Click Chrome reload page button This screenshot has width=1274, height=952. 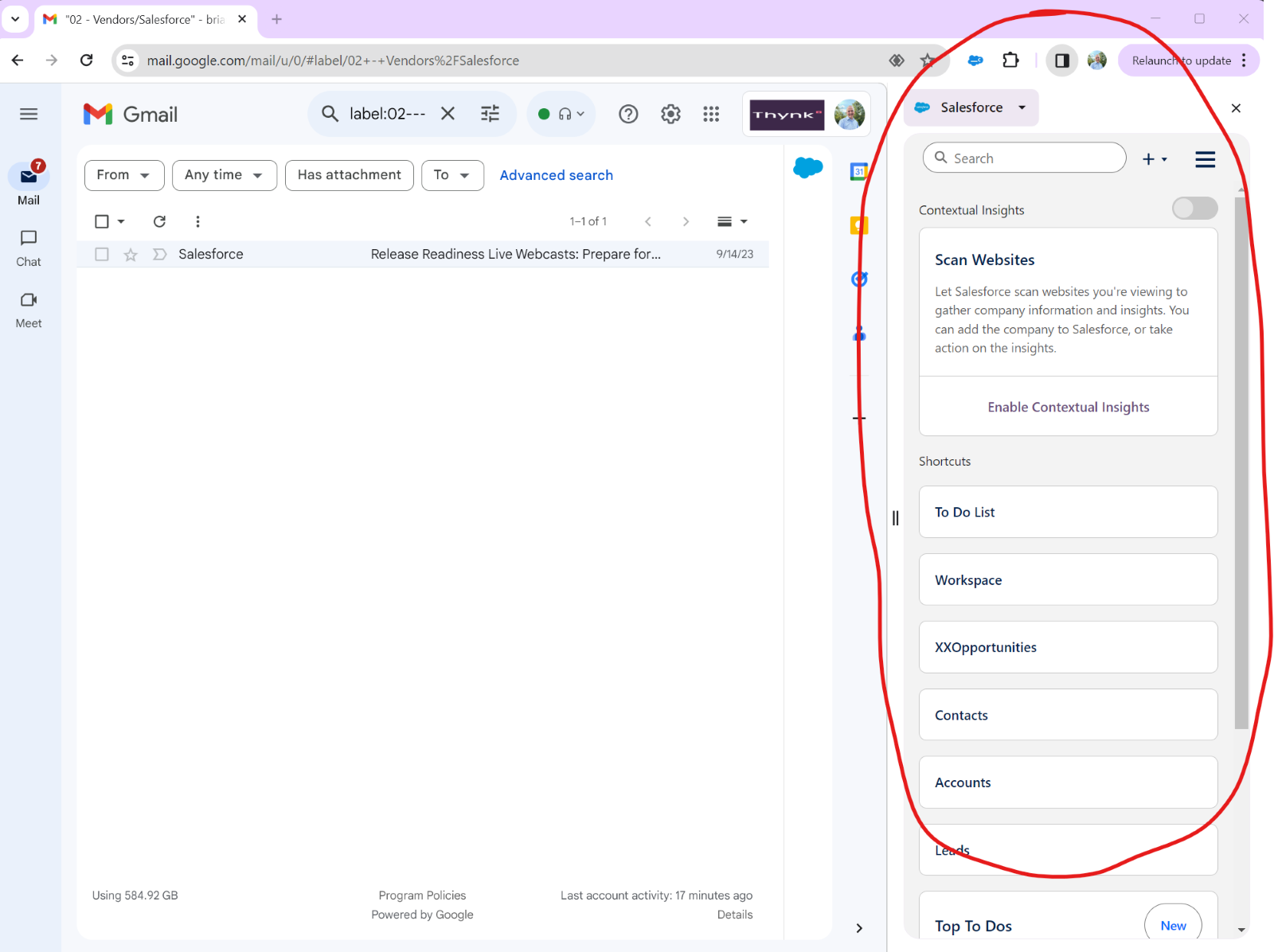87,60
